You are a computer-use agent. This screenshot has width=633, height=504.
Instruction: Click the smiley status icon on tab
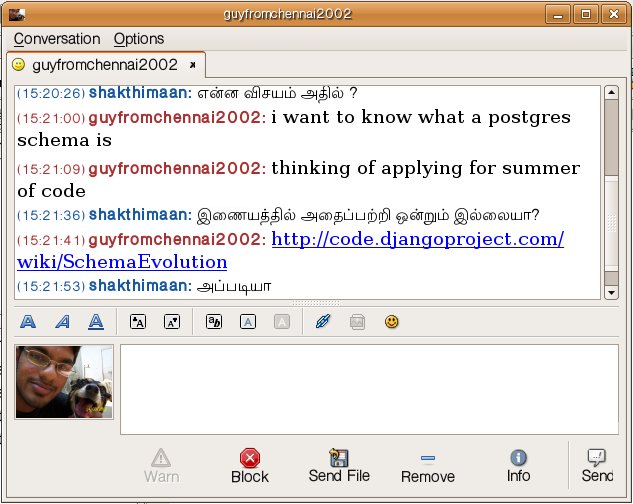tap(19, 65)
